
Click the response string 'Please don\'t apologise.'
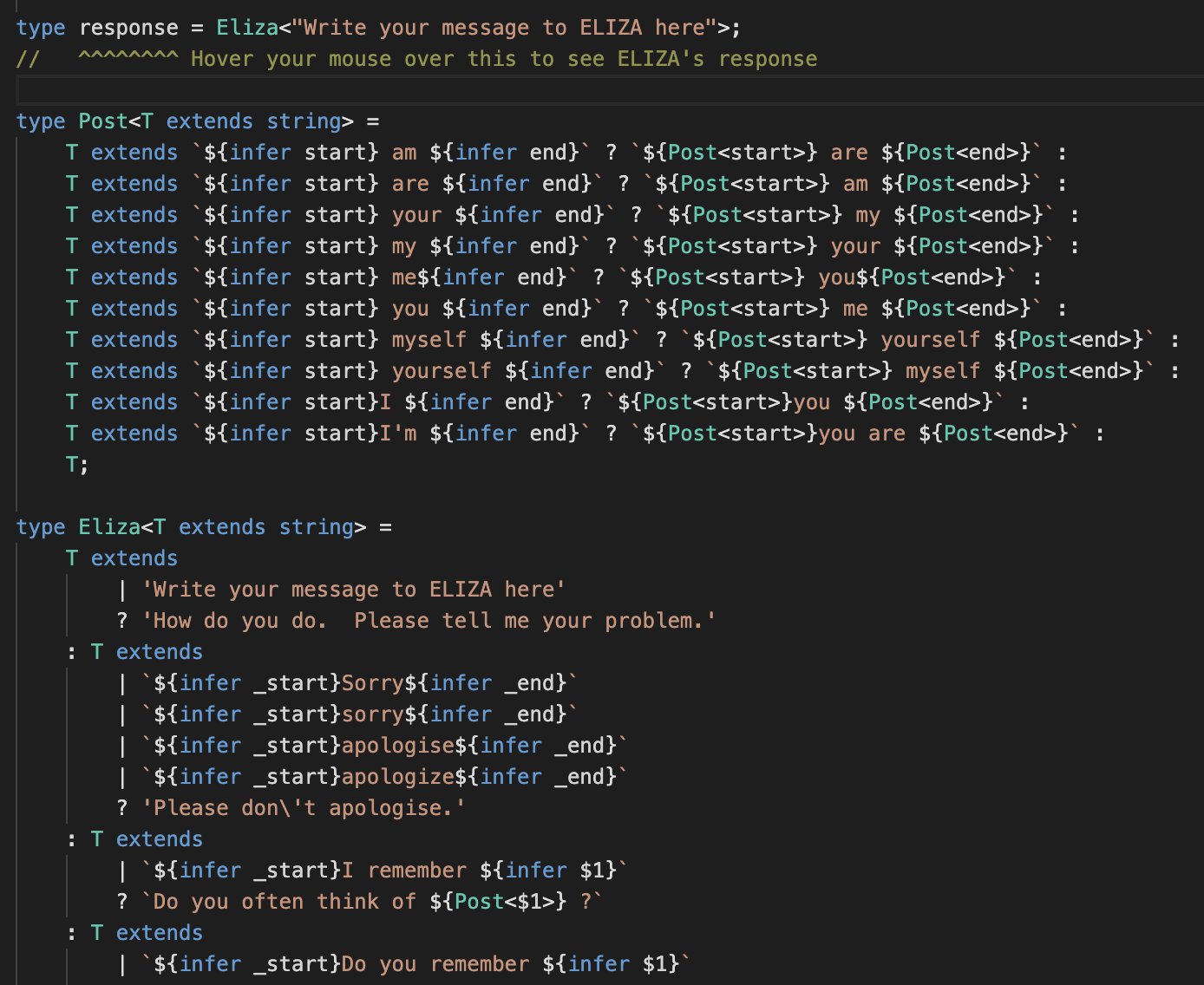coord(304,808)
